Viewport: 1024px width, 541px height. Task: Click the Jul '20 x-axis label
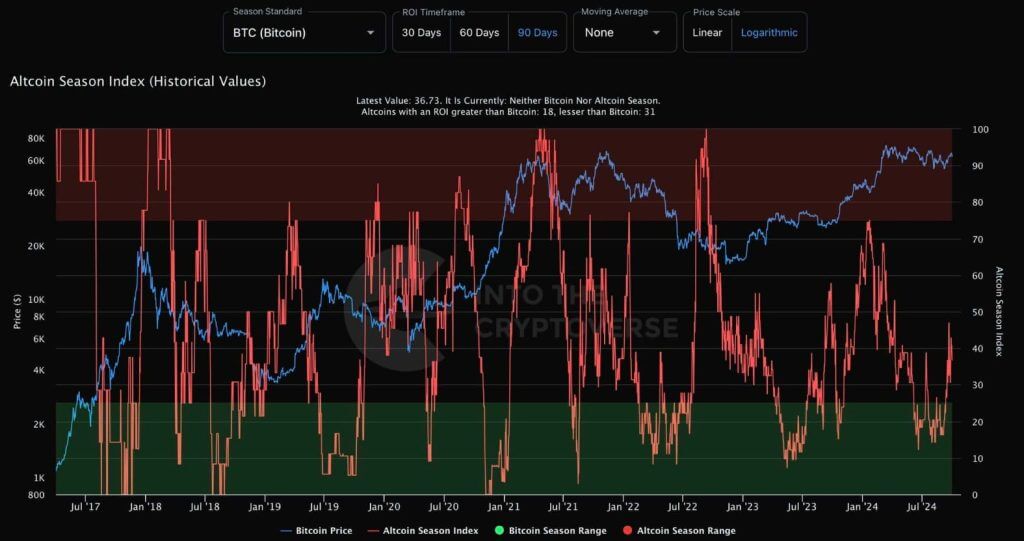[x=444, y=506]
